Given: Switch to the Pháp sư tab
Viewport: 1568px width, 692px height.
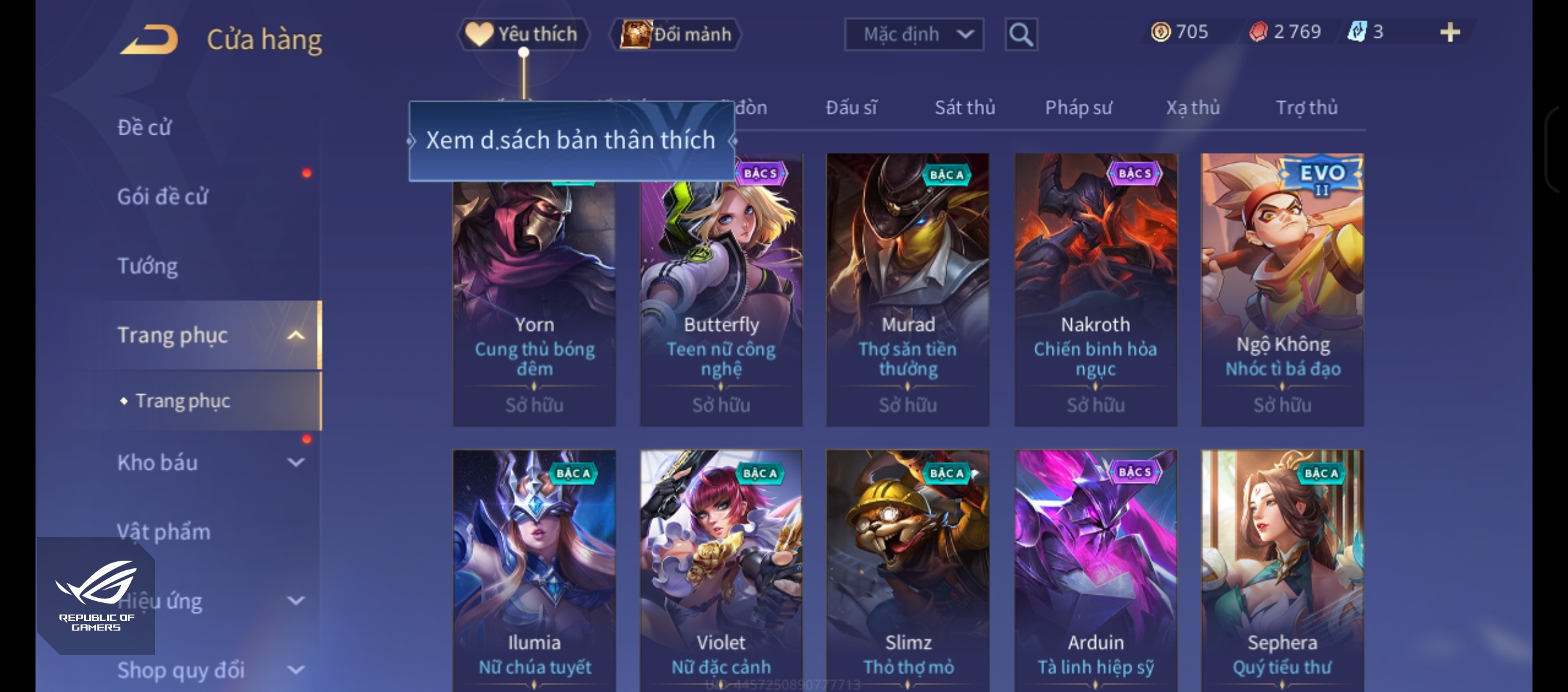Looking at the screenshot, I should [x=1079, y=108].
